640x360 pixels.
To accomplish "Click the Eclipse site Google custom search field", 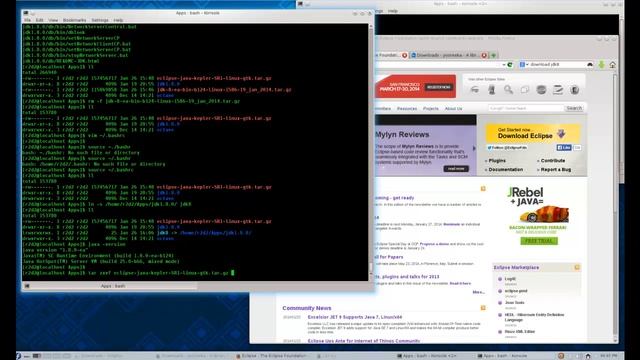I will pos(526,108).
